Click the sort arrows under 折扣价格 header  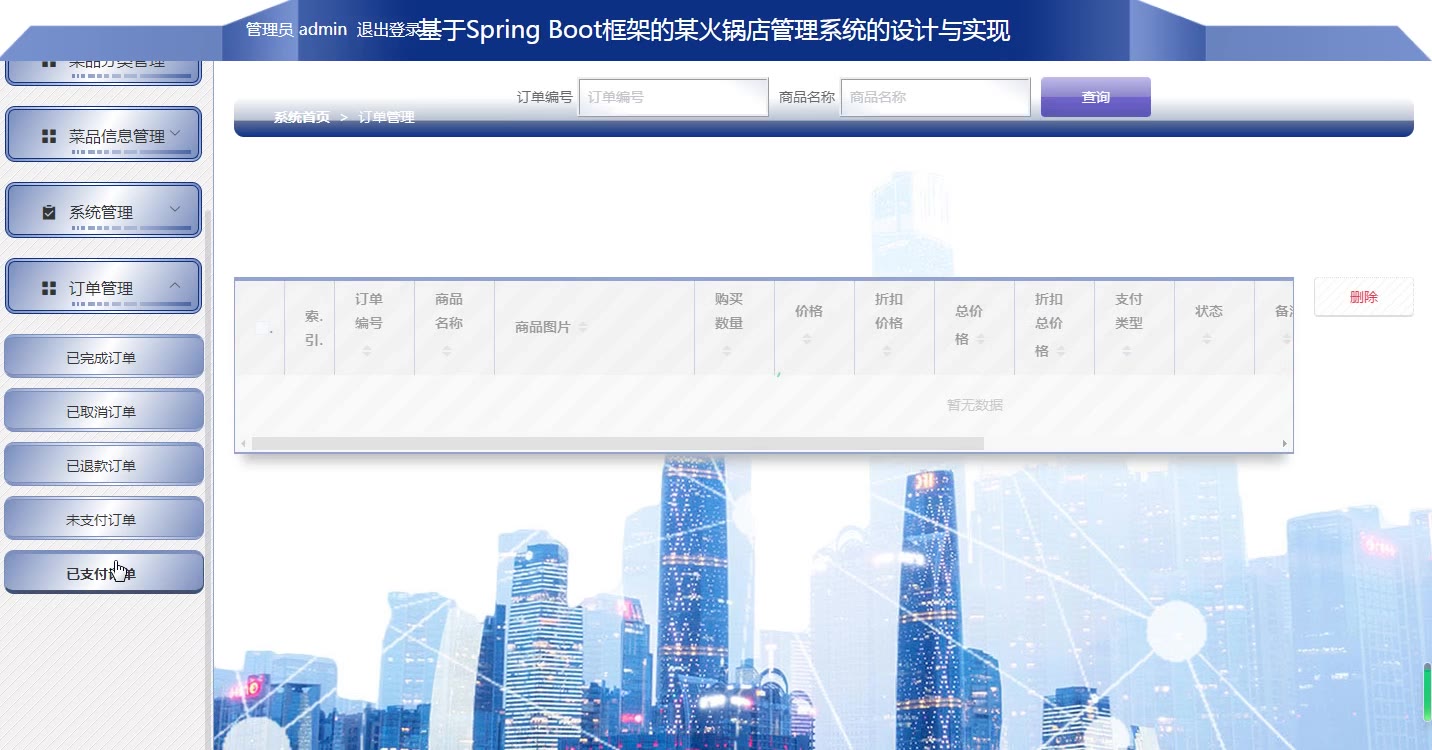[x=887, y=351]
